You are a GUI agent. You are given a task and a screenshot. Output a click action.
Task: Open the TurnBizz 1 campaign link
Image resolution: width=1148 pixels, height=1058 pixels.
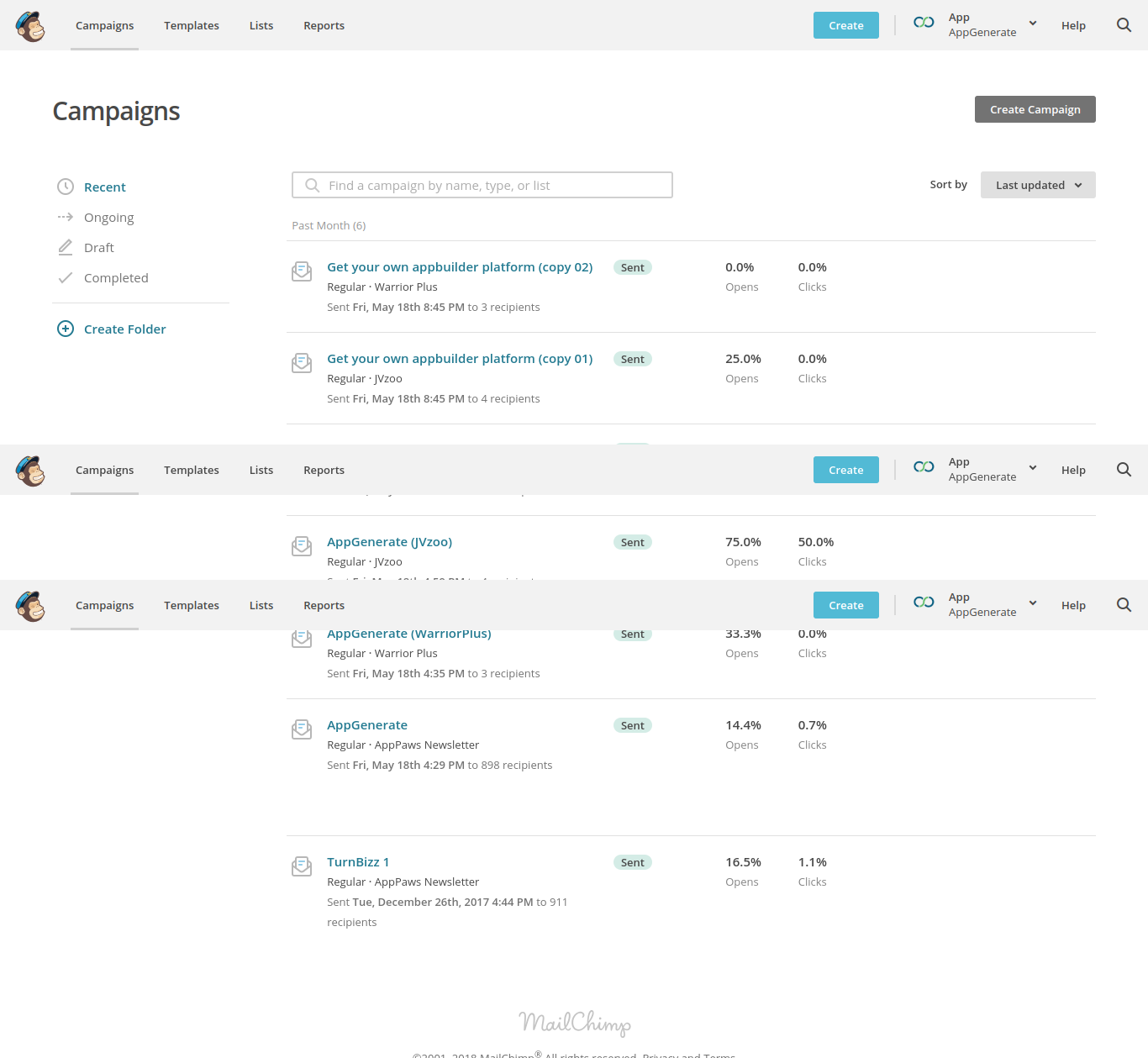pyautogui.click(x=358, y=862)
